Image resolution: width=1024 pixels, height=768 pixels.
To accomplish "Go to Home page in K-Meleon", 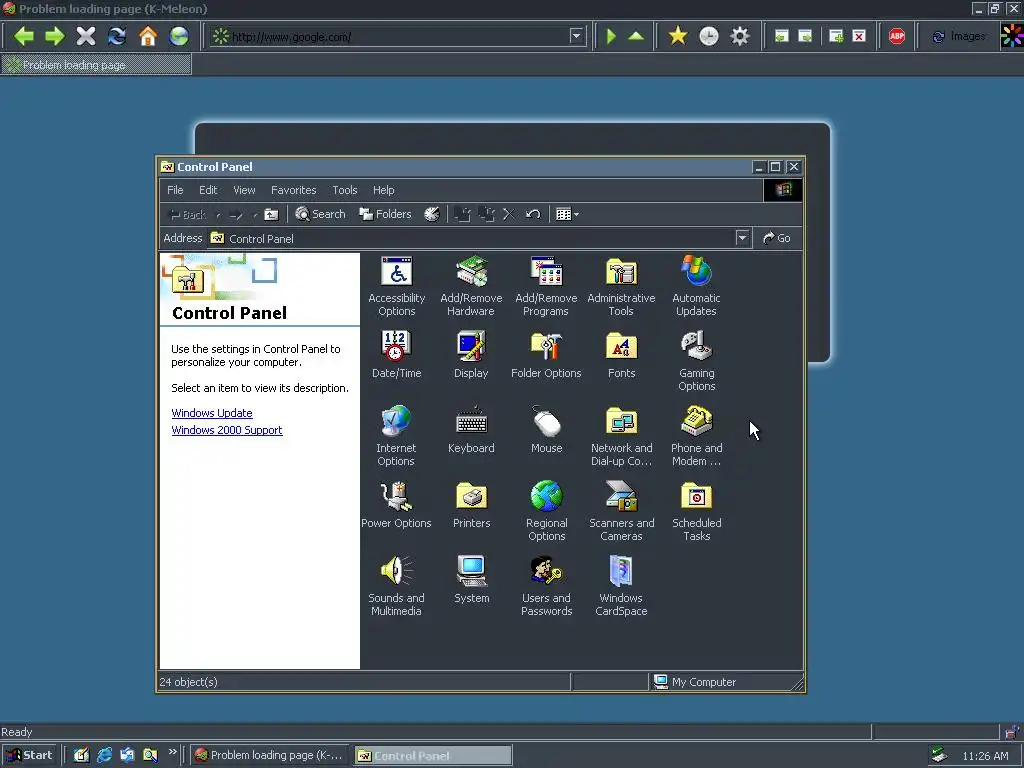I will coord(148,36).
